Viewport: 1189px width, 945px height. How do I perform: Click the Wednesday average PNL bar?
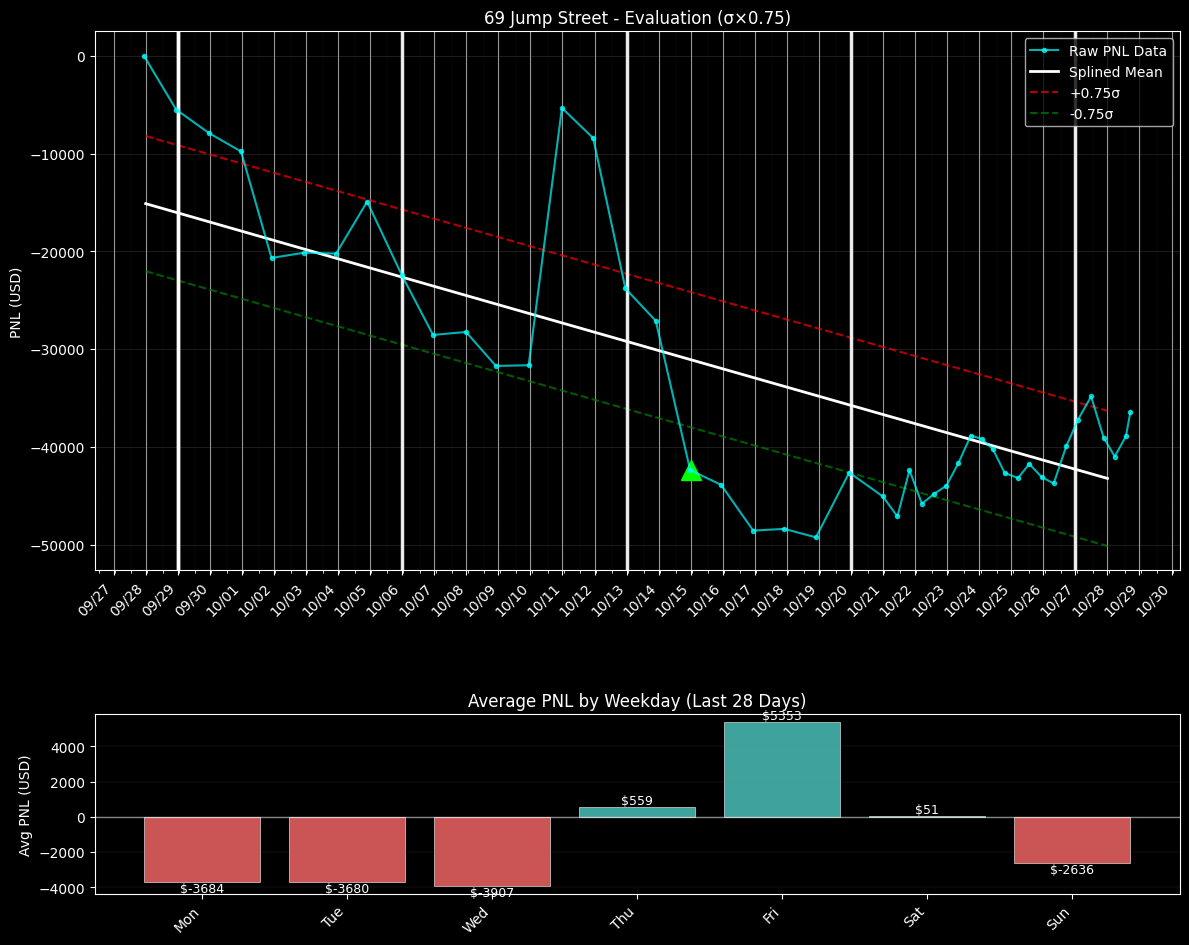click(x=492, y=851)
